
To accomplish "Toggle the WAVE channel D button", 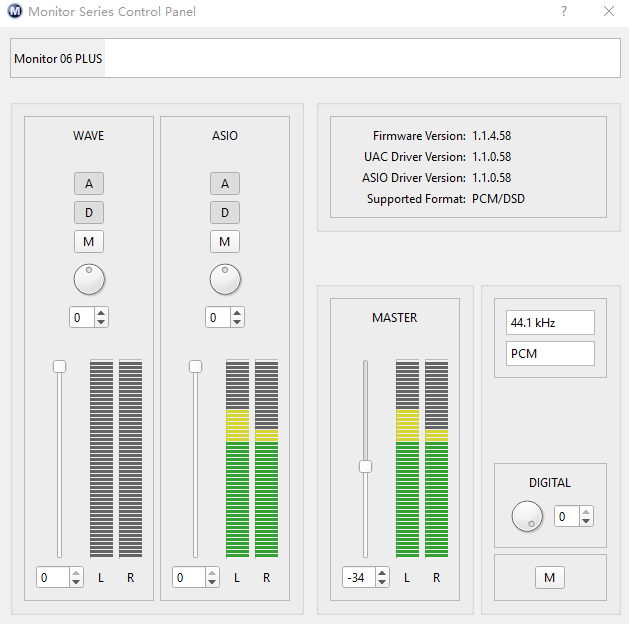I will (89, 212).
